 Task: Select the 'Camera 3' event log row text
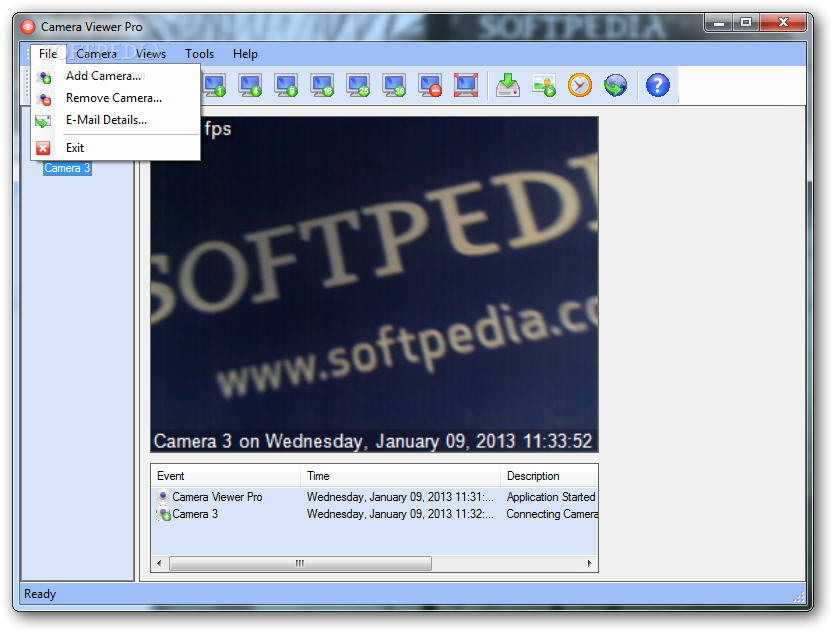coord(195,514)
